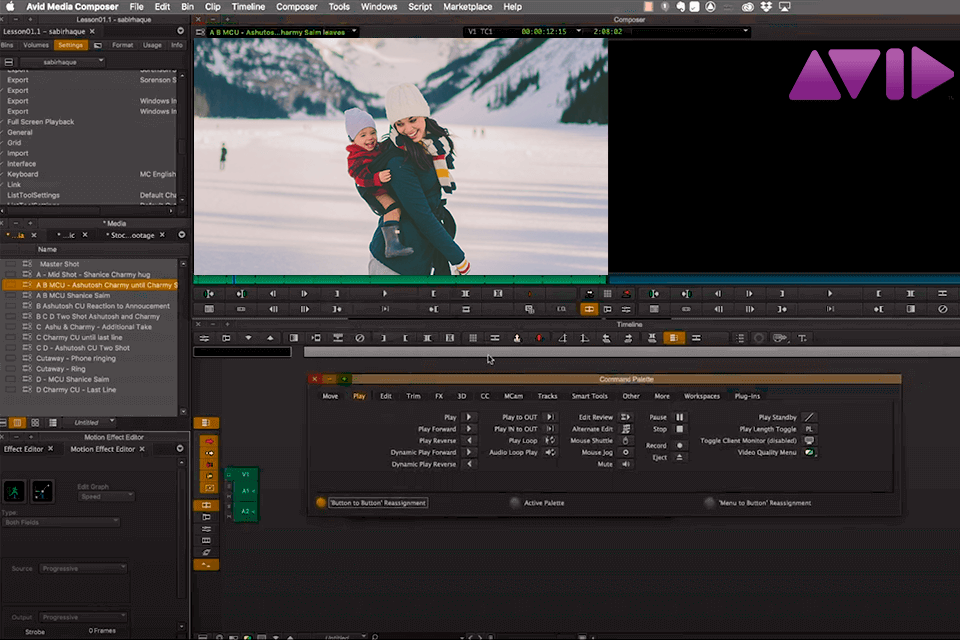Toggle the V1 track selector
Screen dimensions: 960x640
click(246, 474)
